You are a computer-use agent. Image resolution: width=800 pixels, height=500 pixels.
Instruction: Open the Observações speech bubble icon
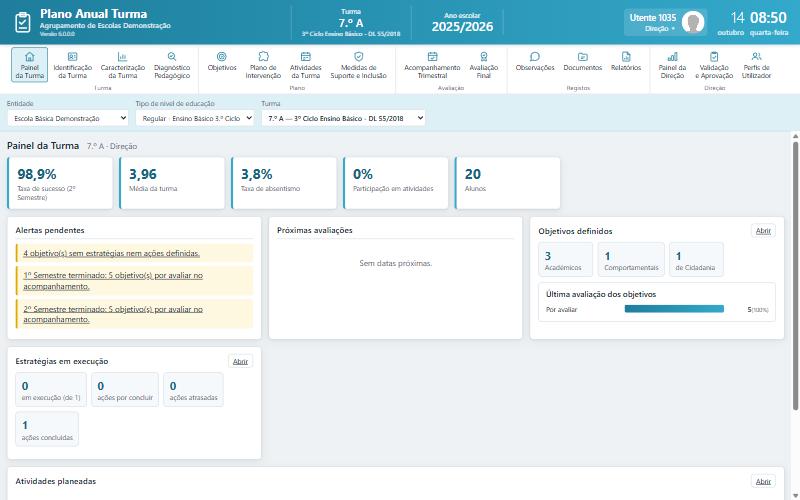(535, 56)
